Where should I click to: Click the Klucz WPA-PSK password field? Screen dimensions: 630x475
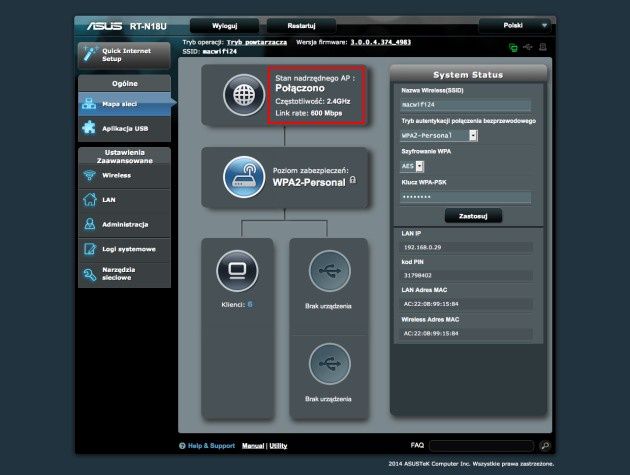click(465, 197)
